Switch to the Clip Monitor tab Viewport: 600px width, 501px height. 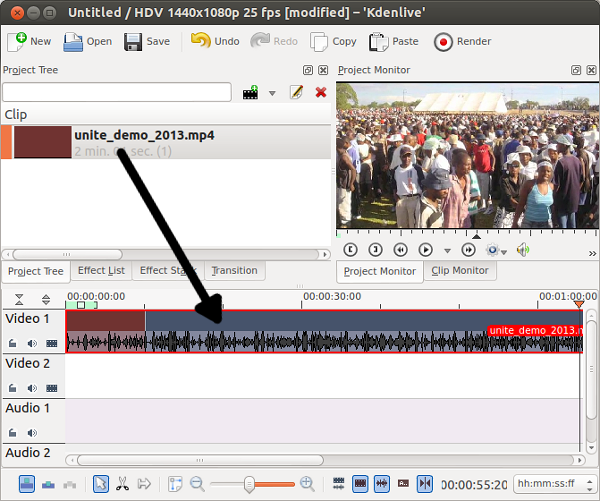tap(460, 270)
